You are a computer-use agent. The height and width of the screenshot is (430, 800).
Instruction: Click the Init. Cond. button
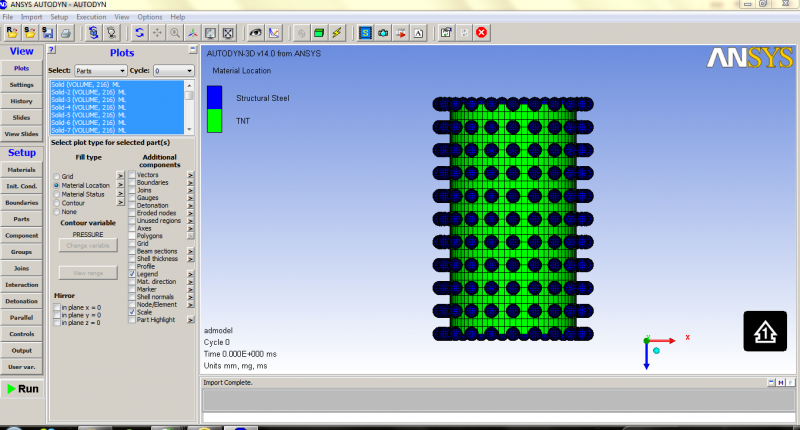(x=21, y=186)
